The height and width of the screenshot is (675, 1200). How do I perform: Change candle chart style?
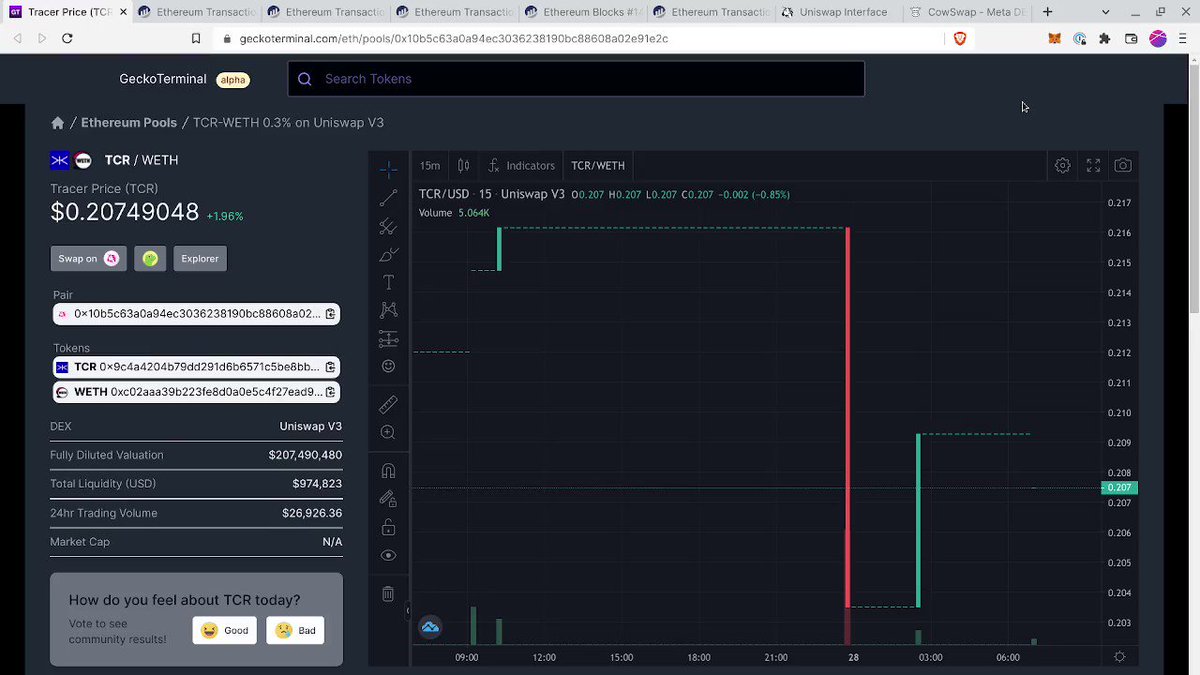462,165
